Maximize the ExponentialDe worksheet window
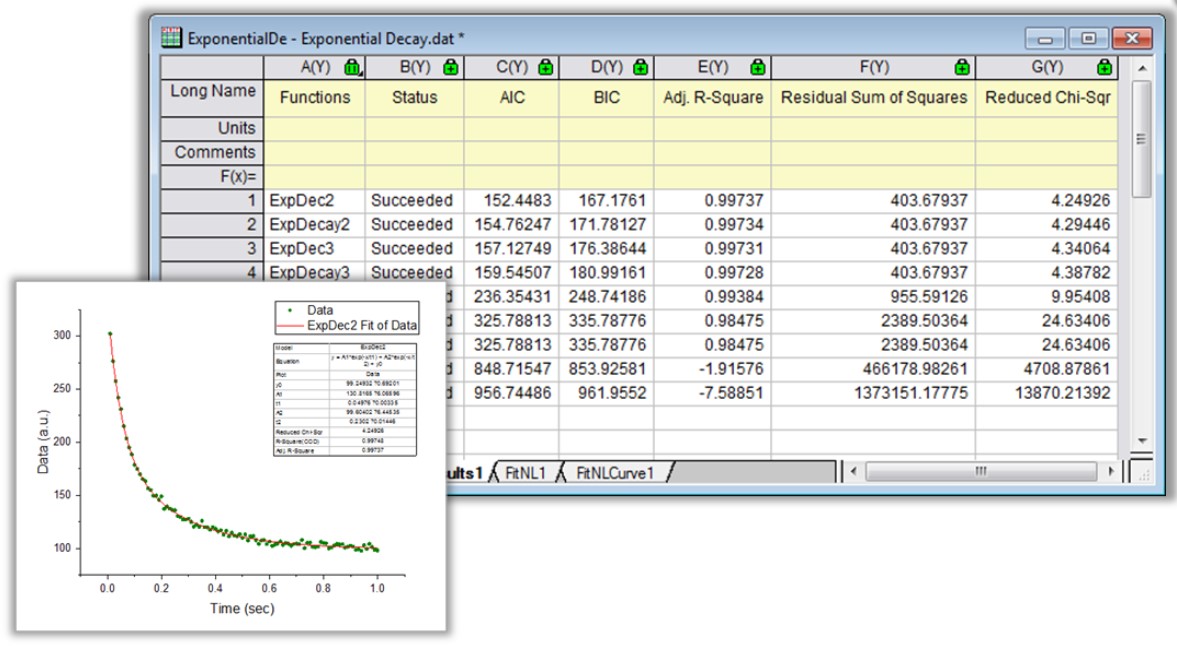 coord(1088,38)
